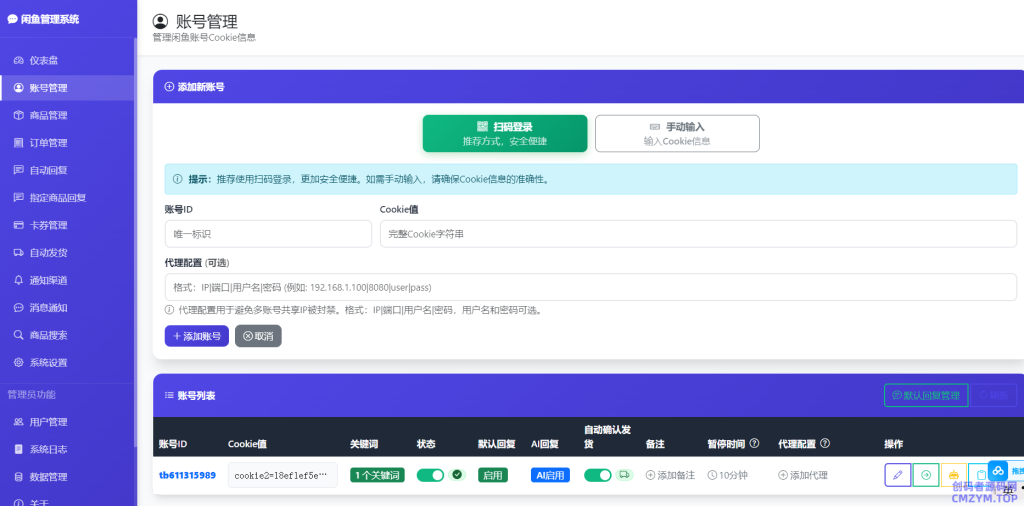Open 系统设置 in the sidebar
The width and height of the screenshot is (1024, 506).
[x=48, y=362]
